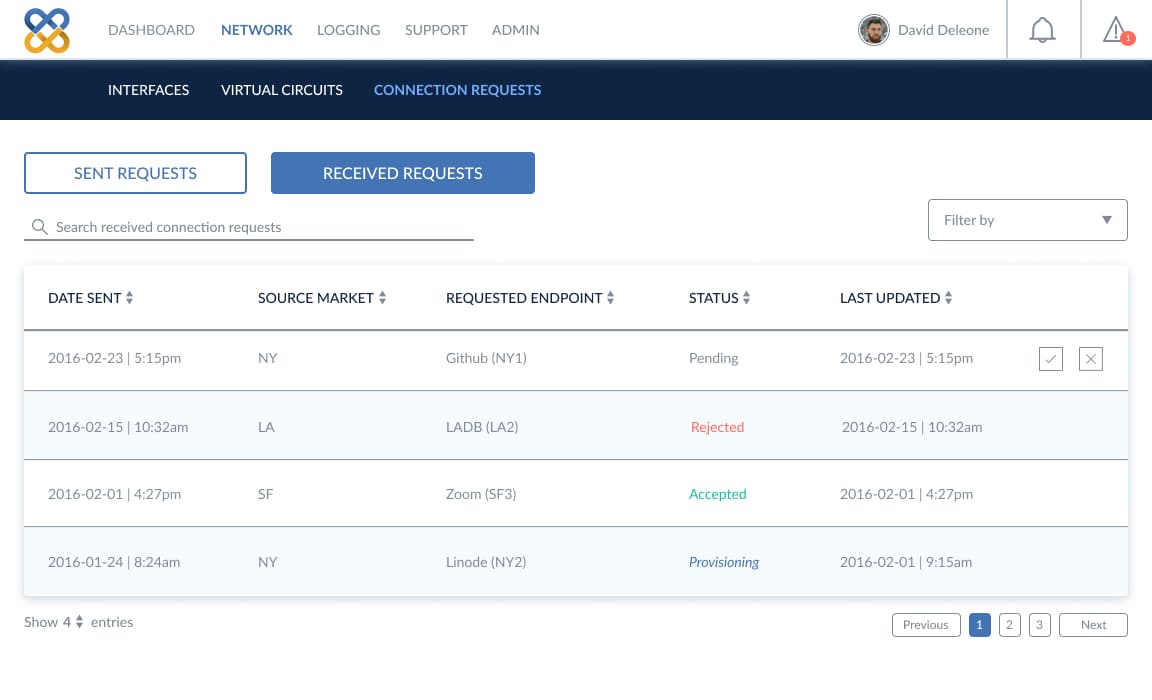Viewport: 1152px width, 700px height.
Task: Click the Provisioning status
Action: 724,562
